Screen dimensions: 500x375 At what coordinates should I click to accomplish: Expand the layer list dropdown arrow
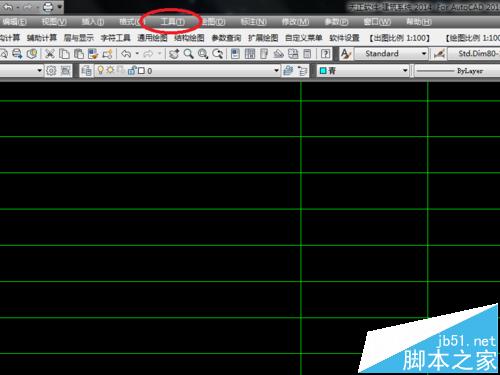point(276,71)
